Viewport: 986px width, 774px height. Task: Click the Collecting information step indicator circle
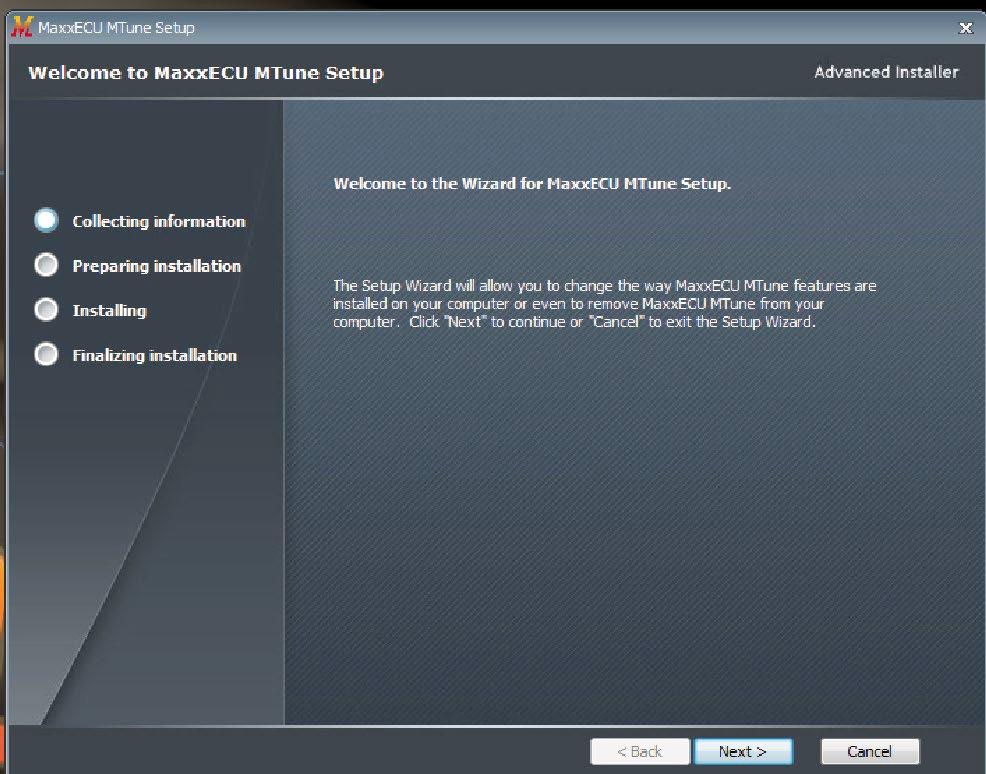[x=47, y=221]
